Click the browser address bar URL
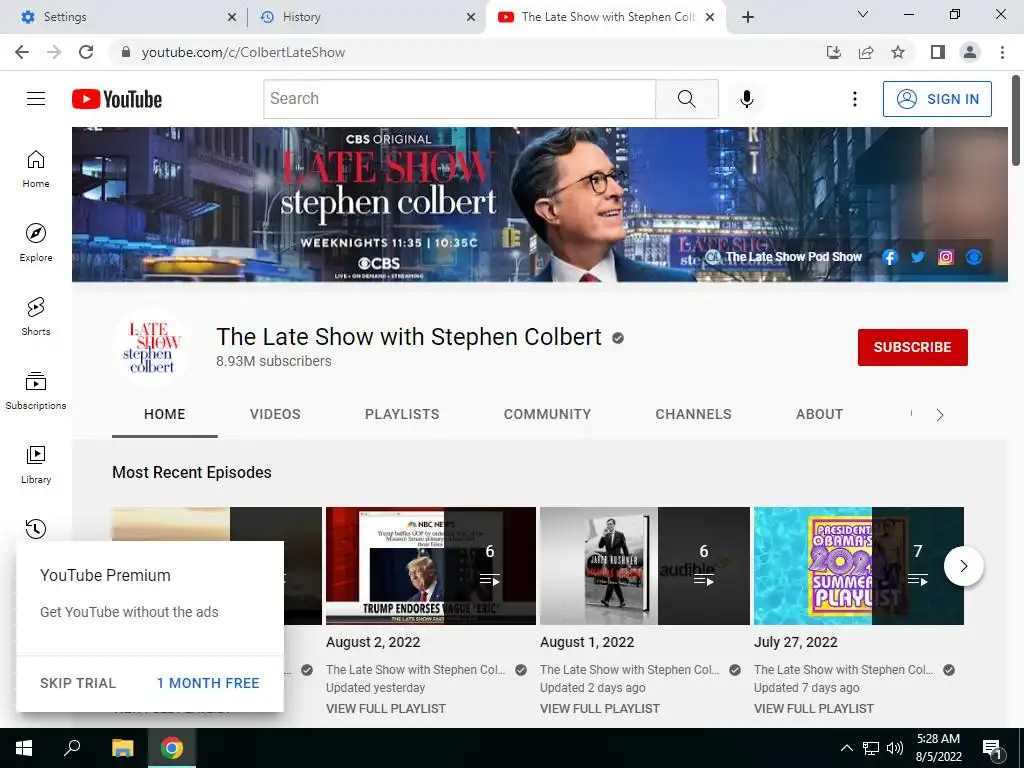The width and height of the screenshot is (1024, 768). pyautogui.click(x=243, y=52)
